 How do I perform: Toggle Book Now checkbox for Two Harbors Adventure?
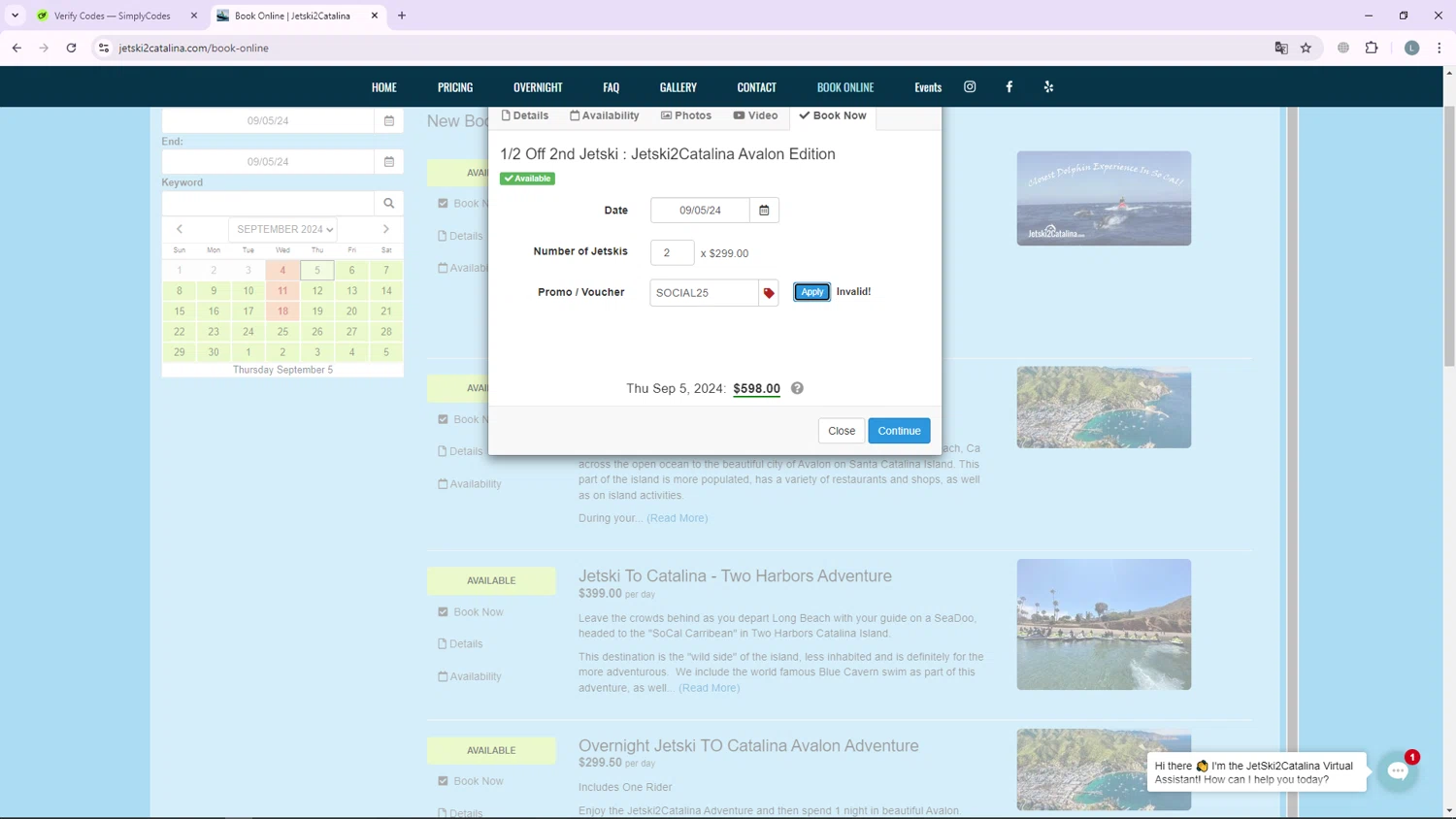(x=443, y=612)
